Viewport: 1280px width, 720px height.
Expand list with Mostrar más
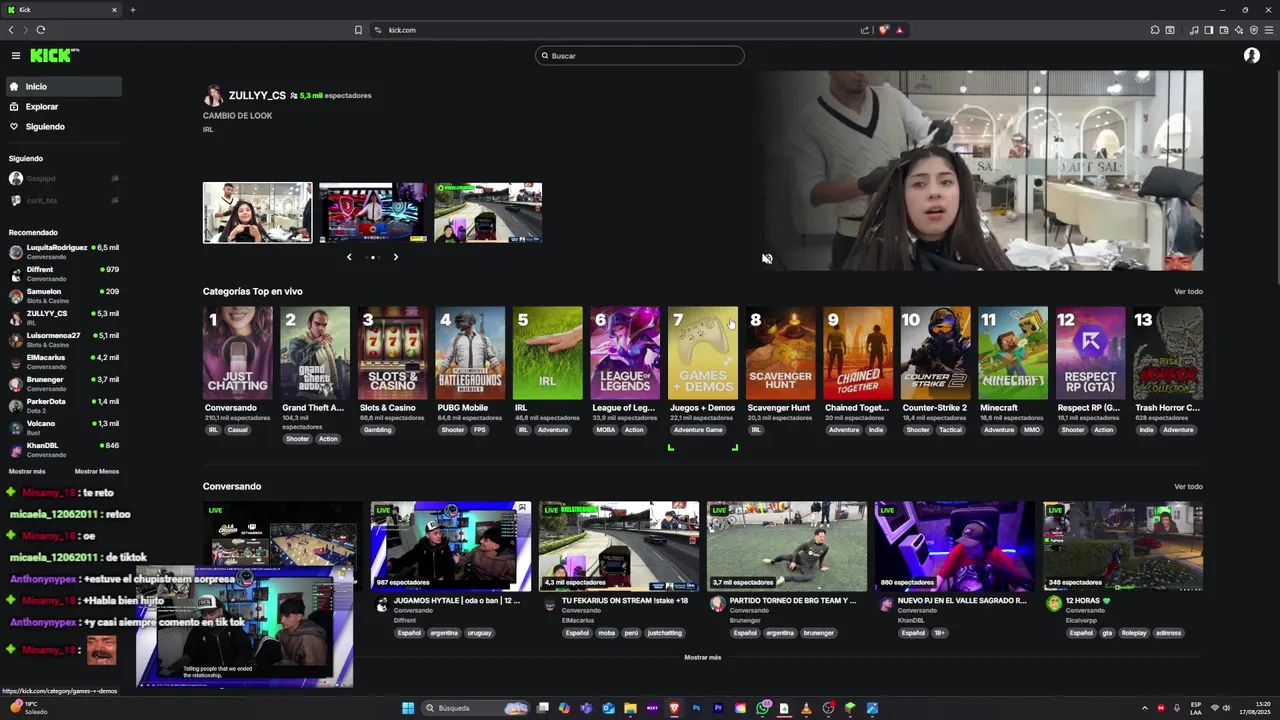click(27, 471)
